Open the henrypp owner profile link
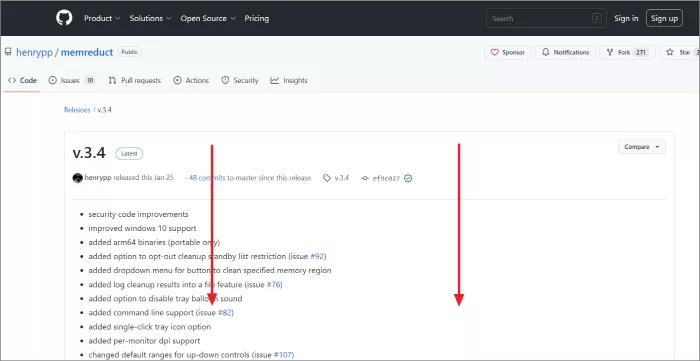 point(34,52)
